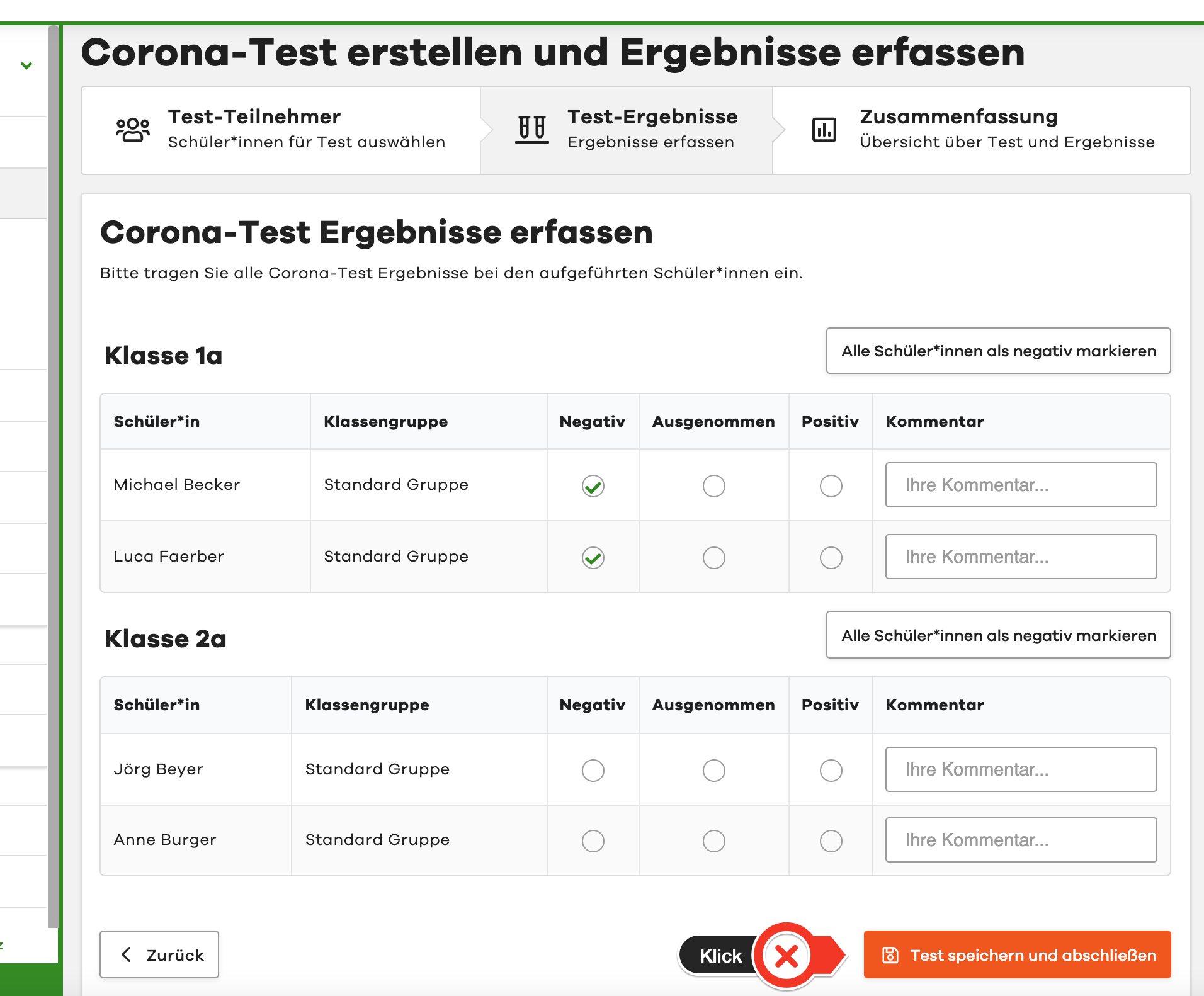Click the save icon in the orange button
Screen dimensions: 1204x996
pyautogui.click(x=890, y=955)
